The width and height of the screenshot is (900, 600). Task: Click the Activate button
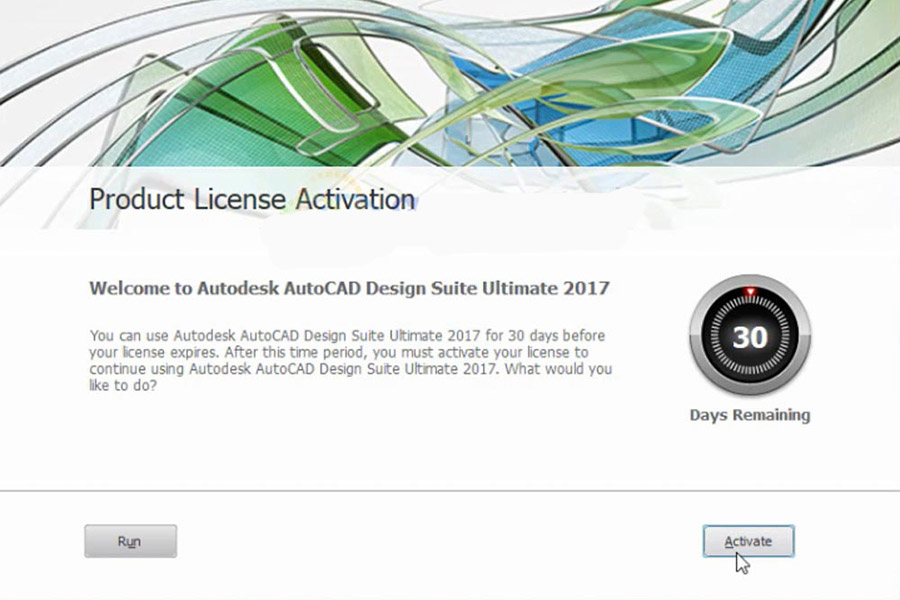[748, 541]
